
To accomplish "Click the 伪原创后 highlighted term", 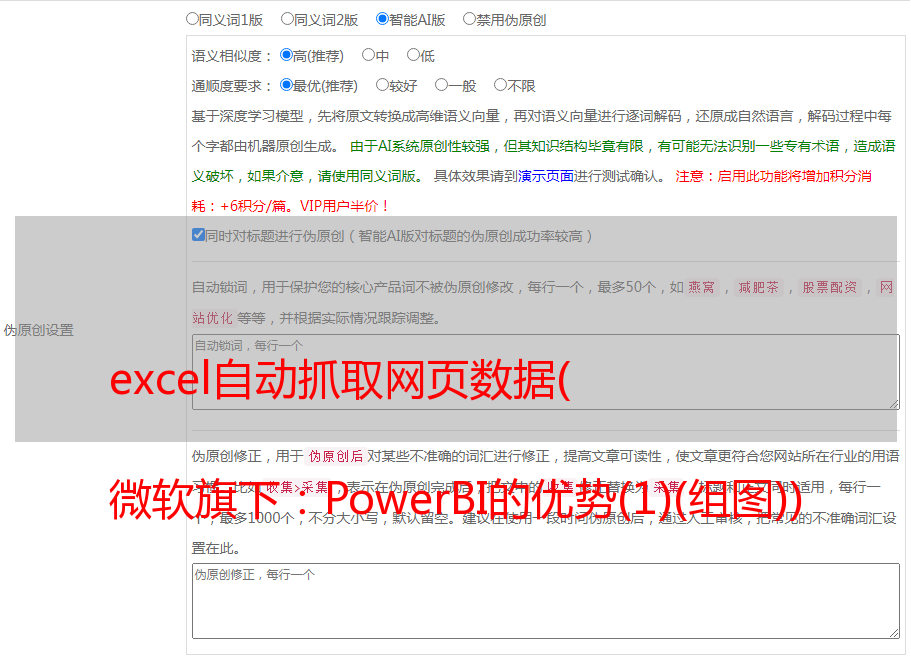I will coord(336,456).
